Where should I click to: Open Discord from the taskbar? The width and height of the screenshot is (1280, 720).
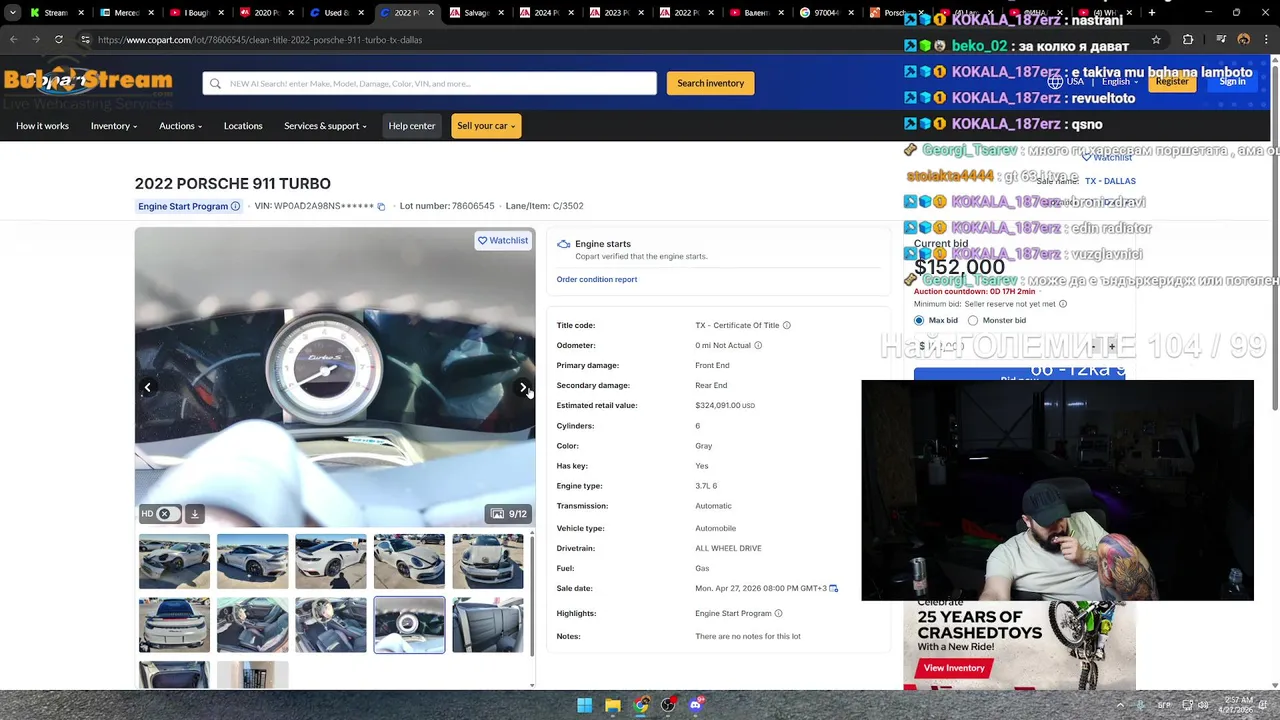697,705
